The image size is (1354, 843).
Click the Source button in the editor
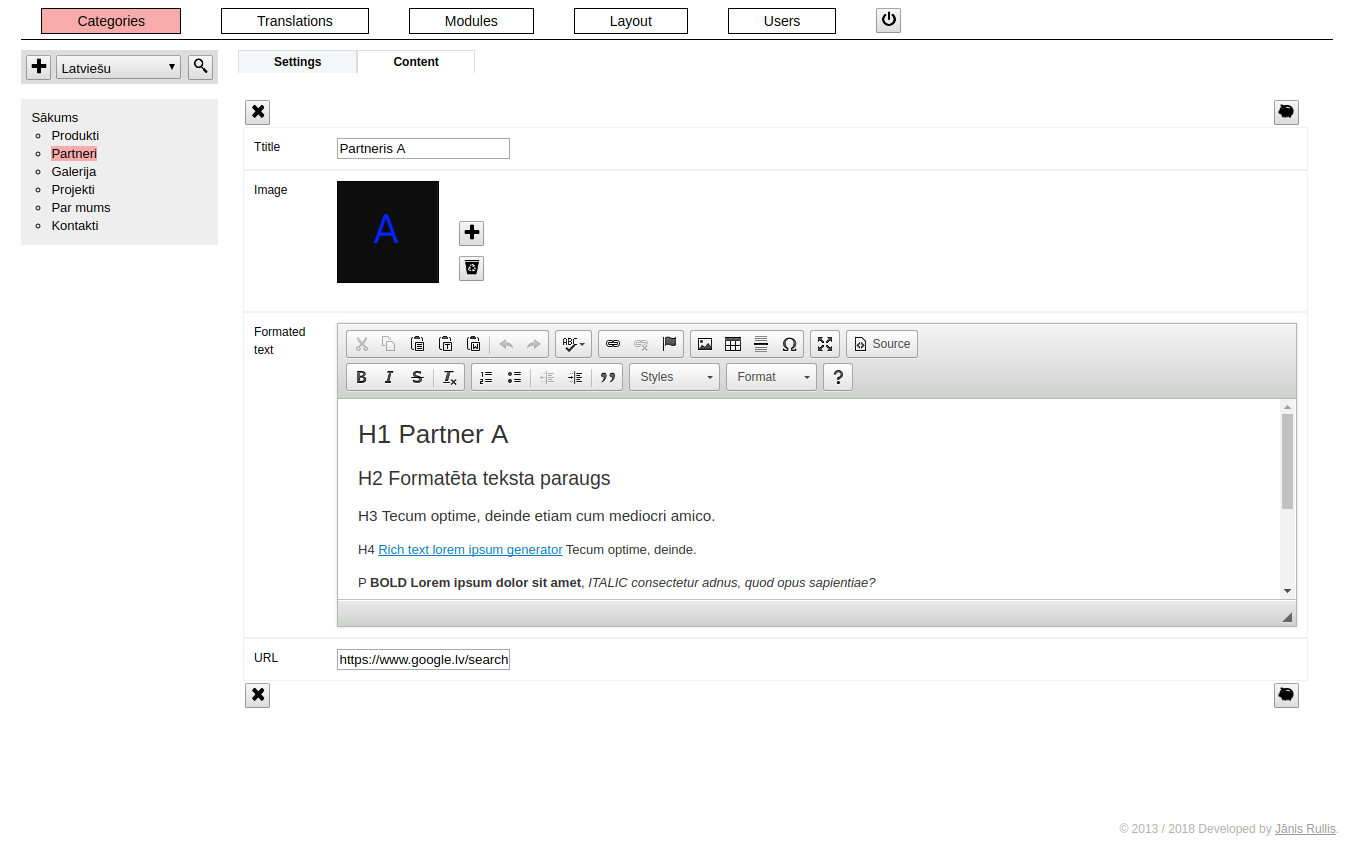[882, 344]
